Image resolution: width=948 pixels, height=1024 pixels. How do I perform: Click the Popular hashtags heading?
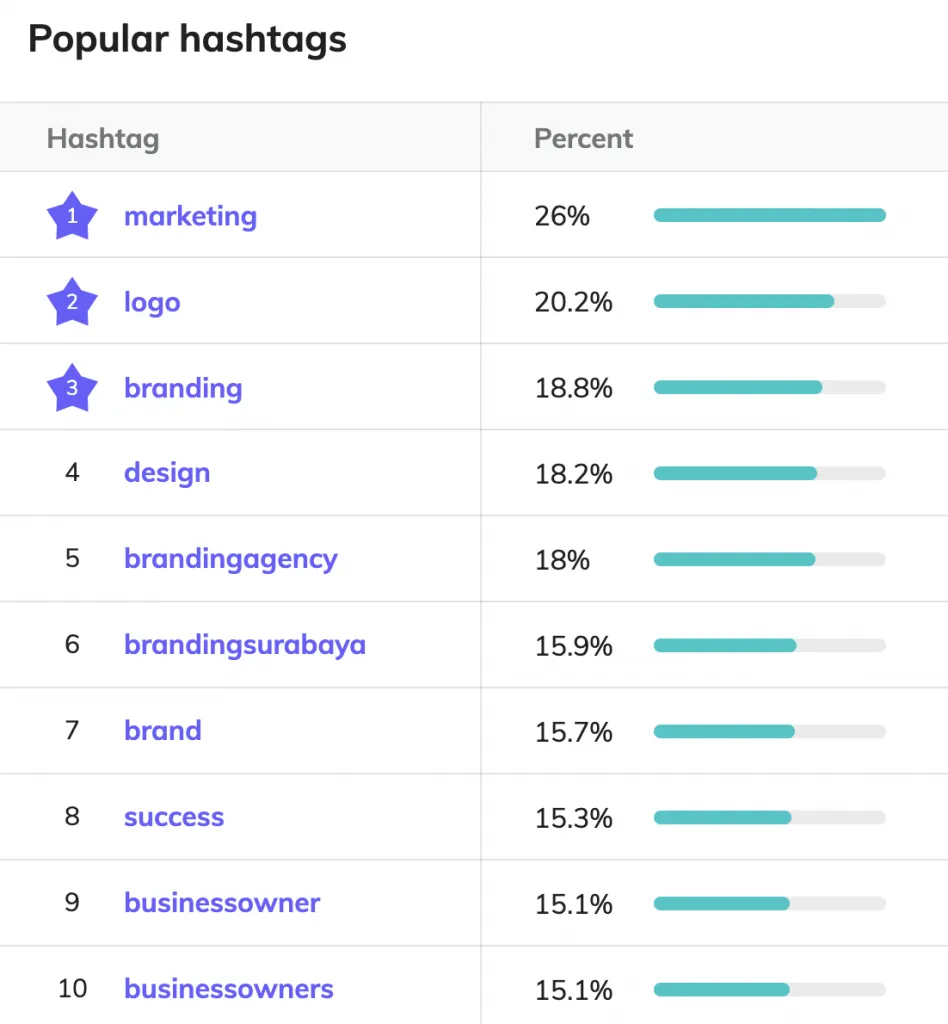(x=187, y=40)
